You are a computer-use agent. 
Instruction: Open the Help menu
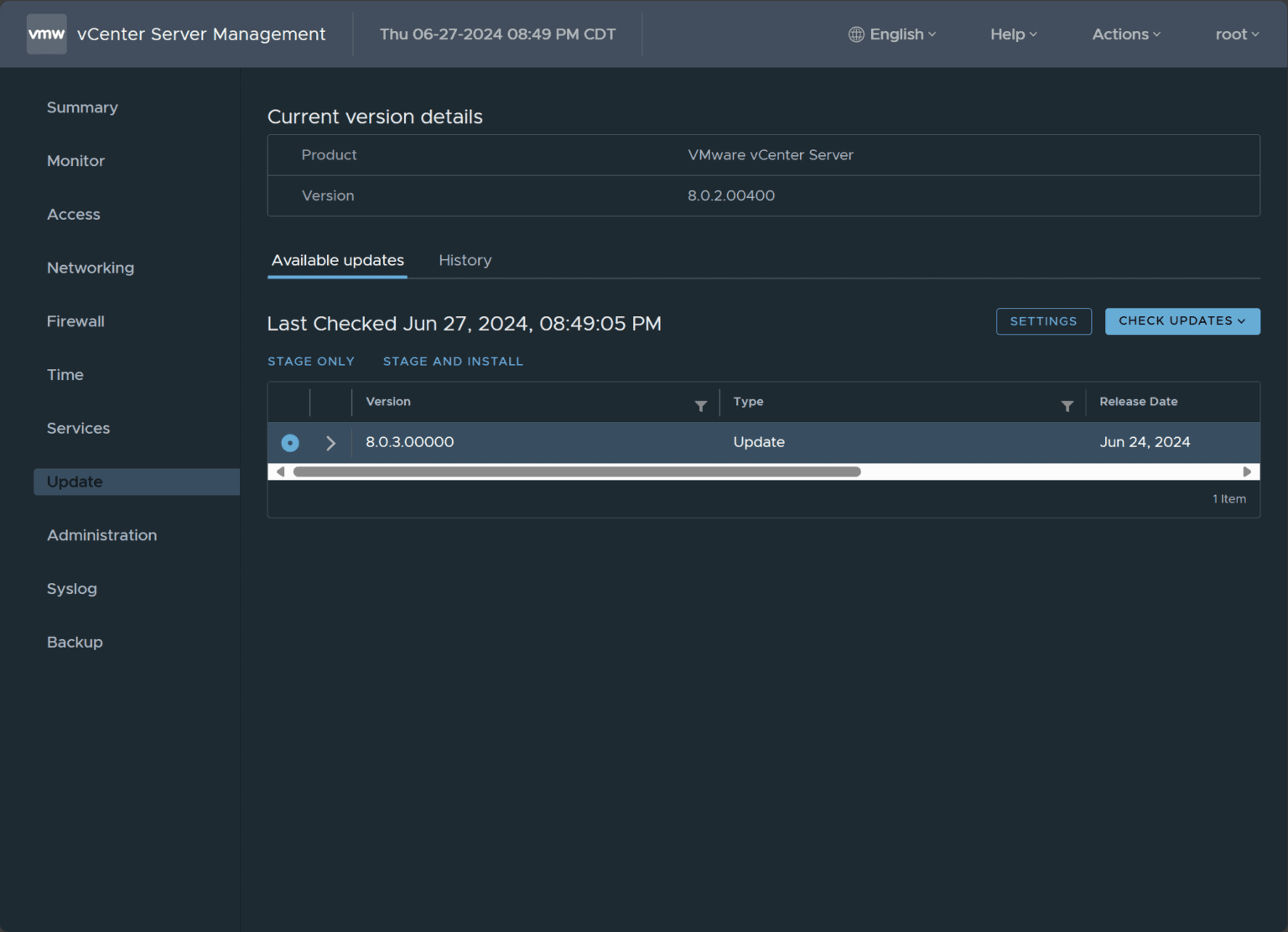point(1012,34)
